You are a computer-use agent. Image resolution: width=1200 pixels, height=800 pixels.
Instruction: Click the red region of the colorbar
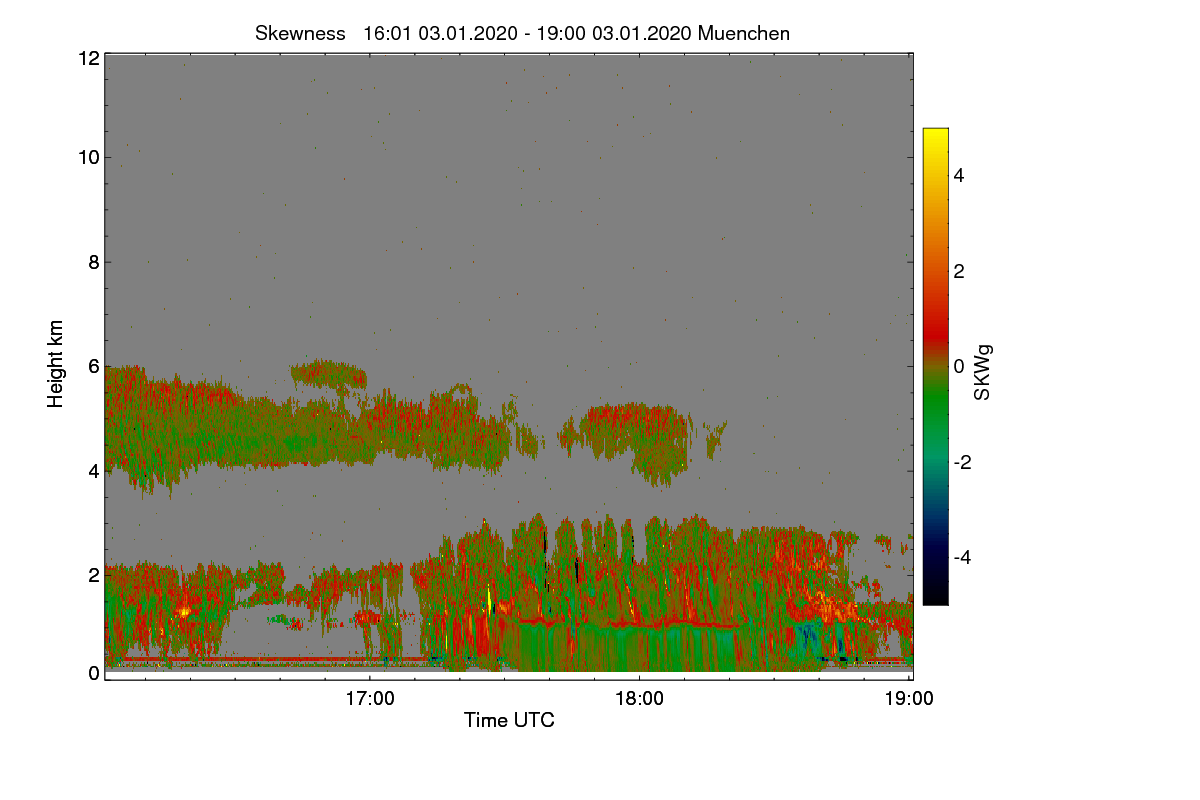[935, 322]
